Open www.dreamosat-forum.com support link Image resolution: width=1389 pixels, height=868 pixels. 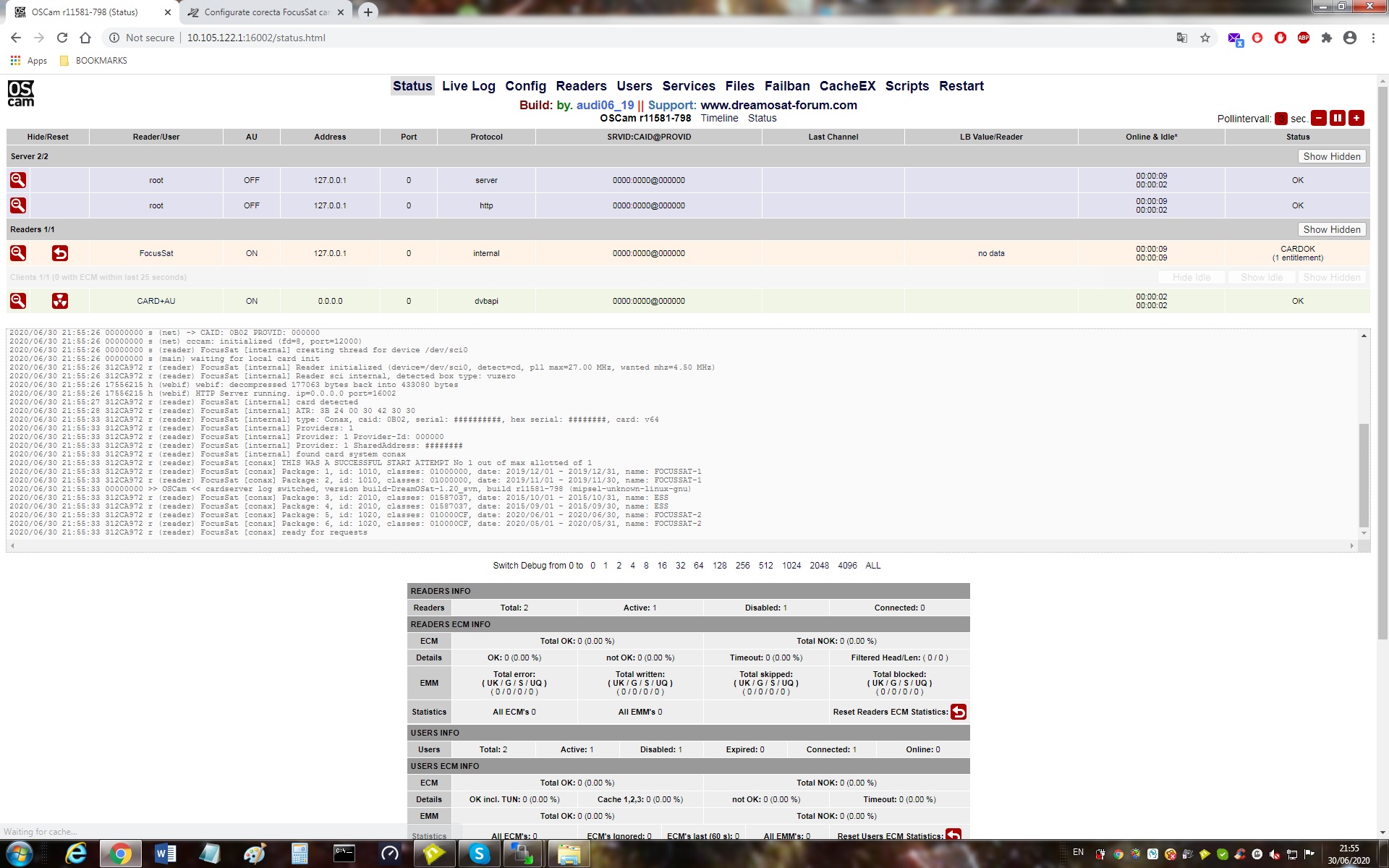pos(778,105)
